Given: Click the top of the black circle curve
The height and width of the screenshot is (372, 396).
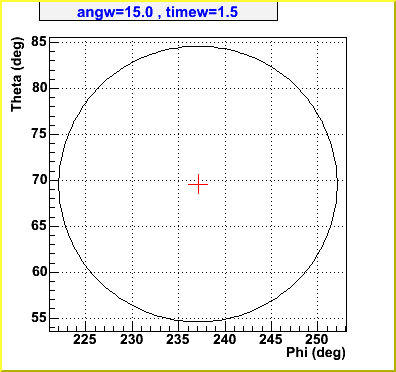Looking at the screenshot, I should click(x=198, y=47).
